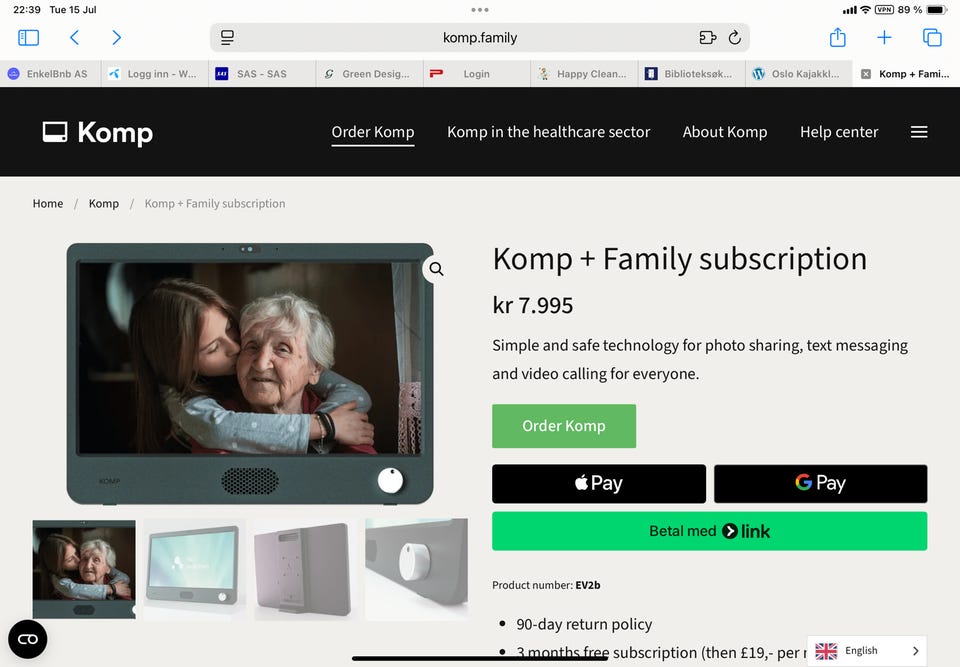The width and height of the screenshot is (960, 667).
Task: Reload the komp.family page
Action: (734, 38)
